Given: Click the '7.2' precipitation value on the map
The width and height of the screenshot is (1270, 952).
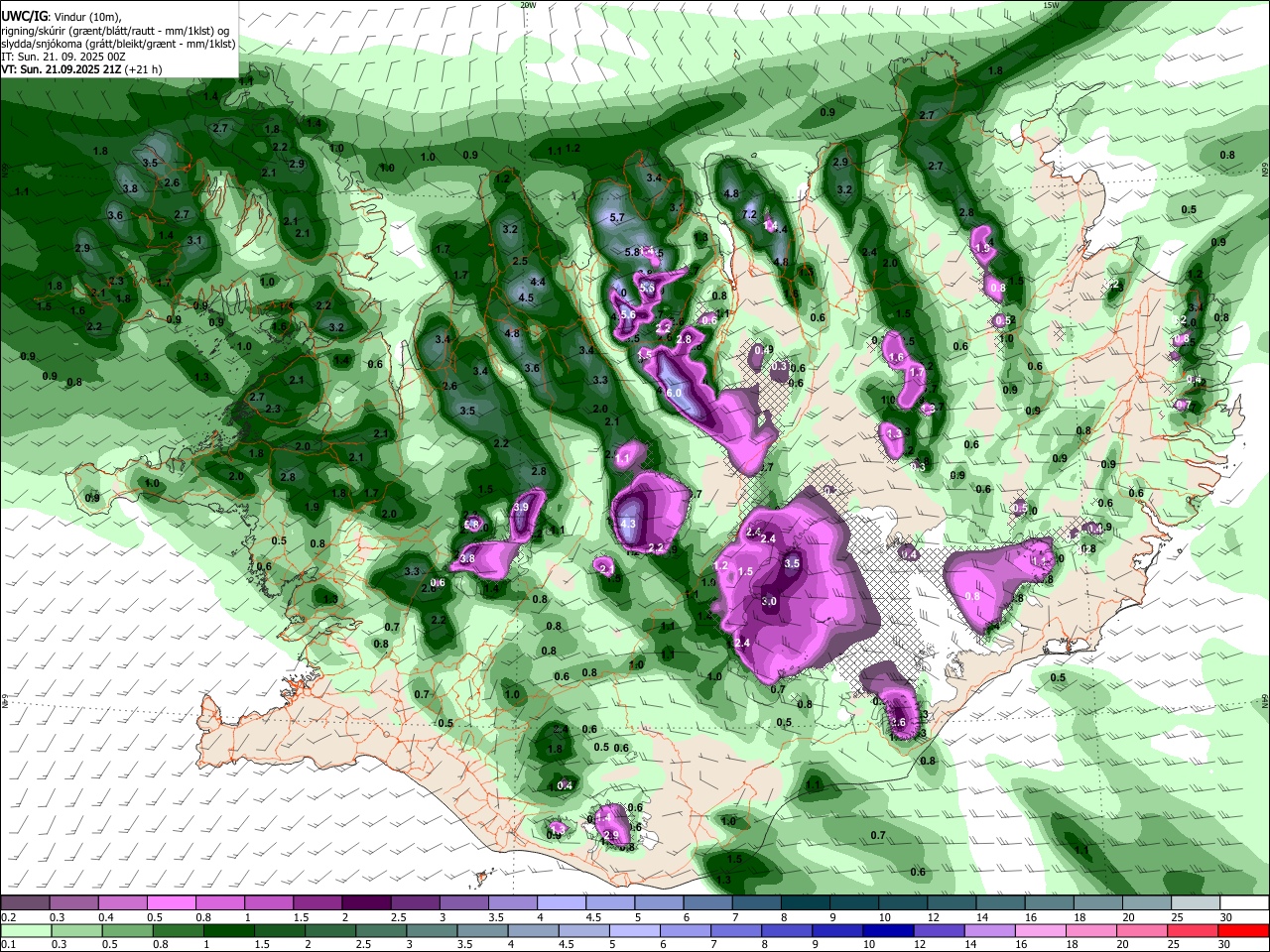Looking at the screenshot, I should 750,214.
